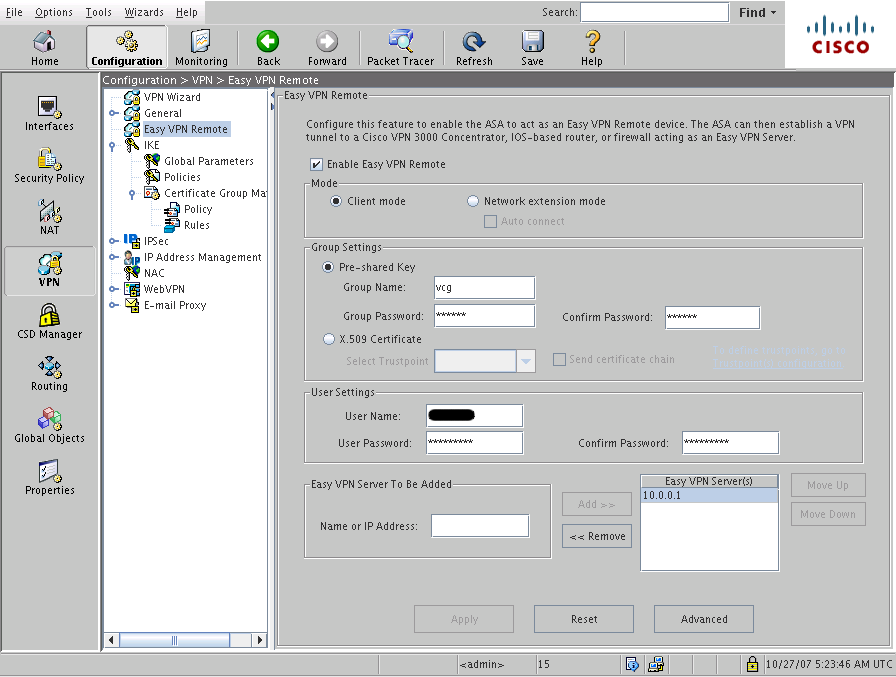The height and width of the screenshot is (677, 896).
Task: Toggle Auto connect checkbox
Action: point(490,221)
